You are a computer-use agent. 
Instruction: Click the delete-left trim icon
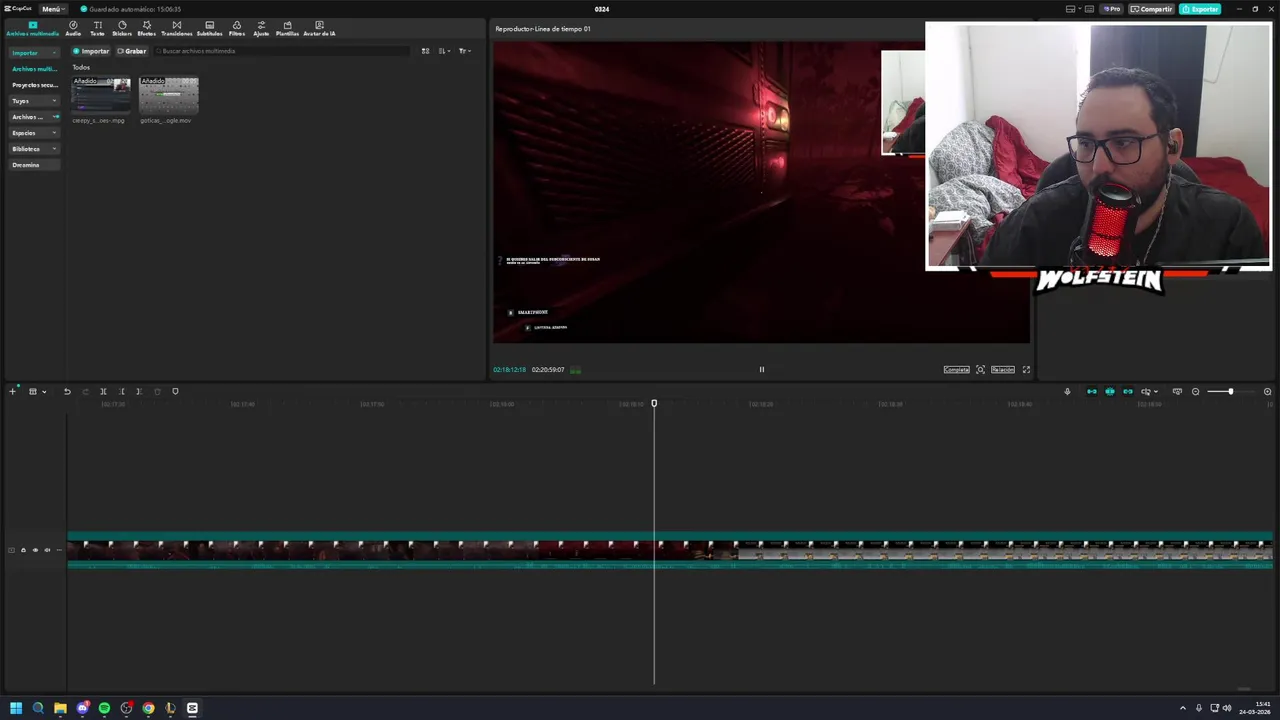point(122,391)
